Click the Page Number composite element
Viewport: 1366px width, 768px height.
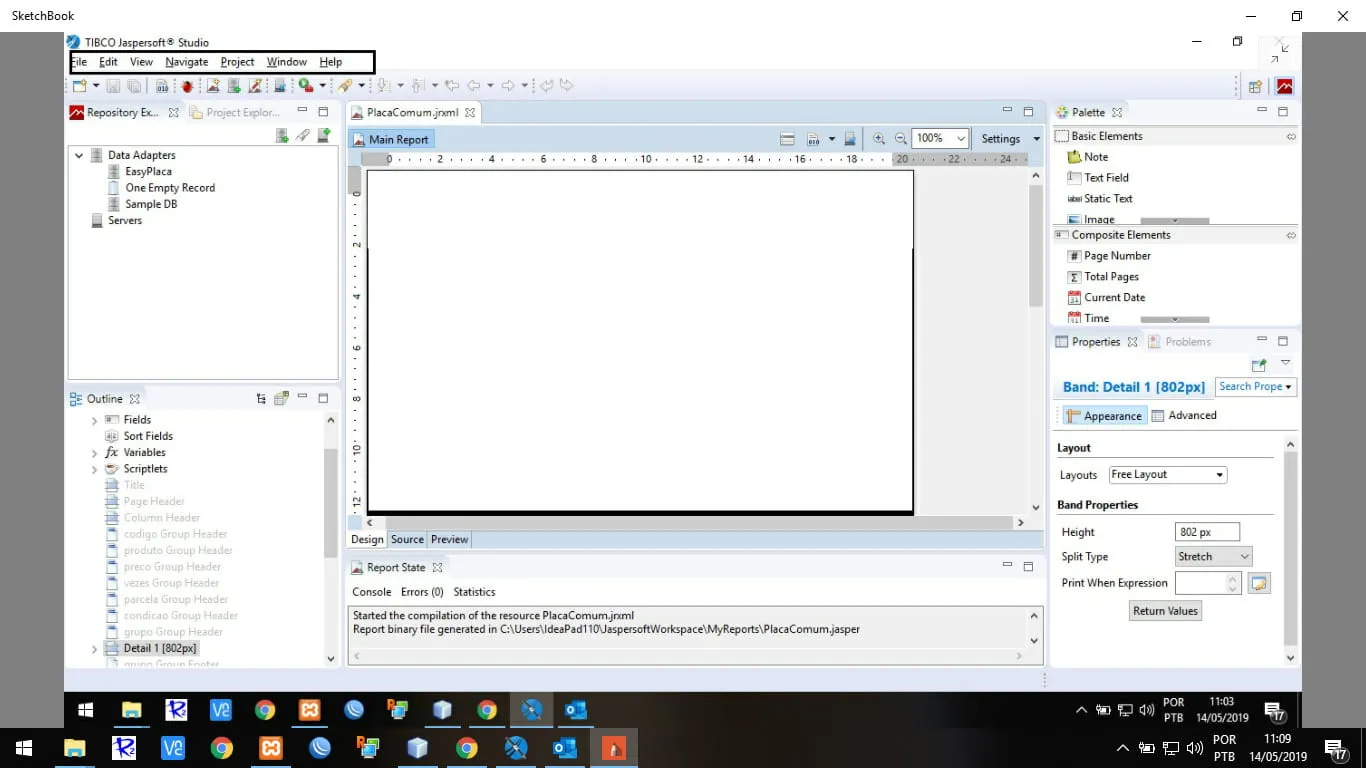coord(1117,256)
